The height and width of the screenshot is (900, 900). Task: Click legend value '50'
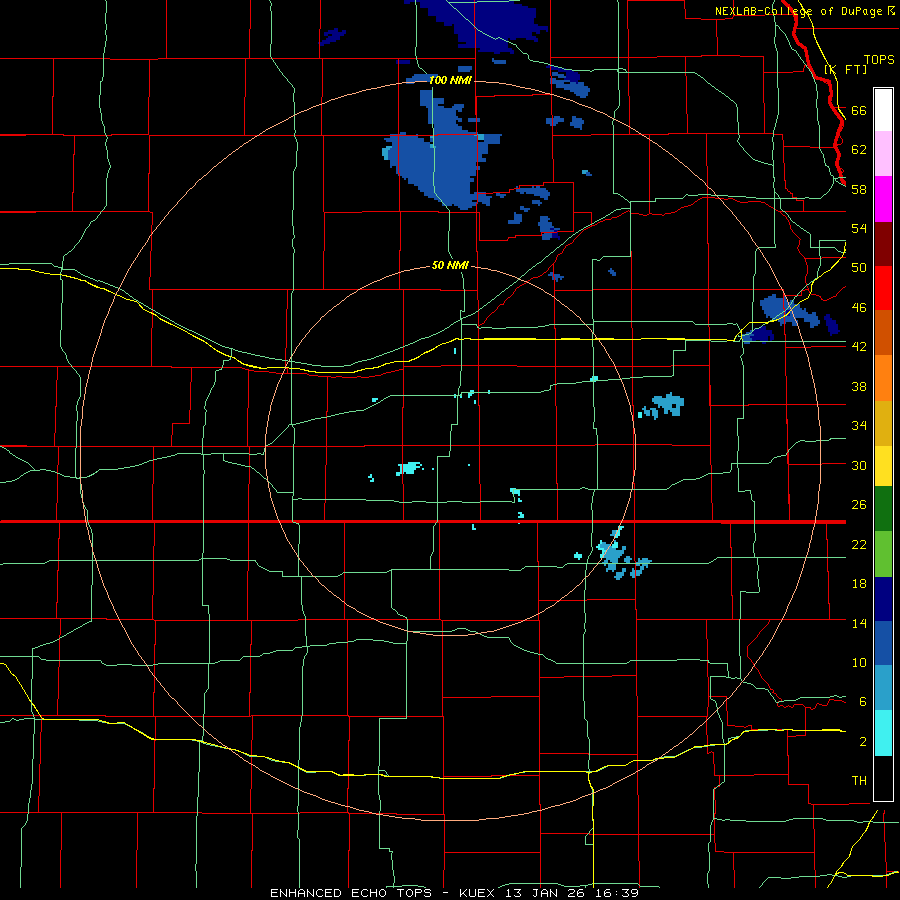pyautogui.click(x=859, y=267)
